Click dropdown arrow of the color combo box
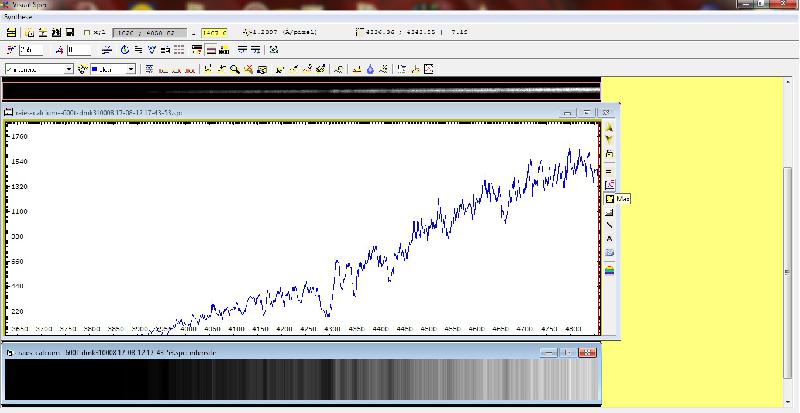 pos(131,69)
